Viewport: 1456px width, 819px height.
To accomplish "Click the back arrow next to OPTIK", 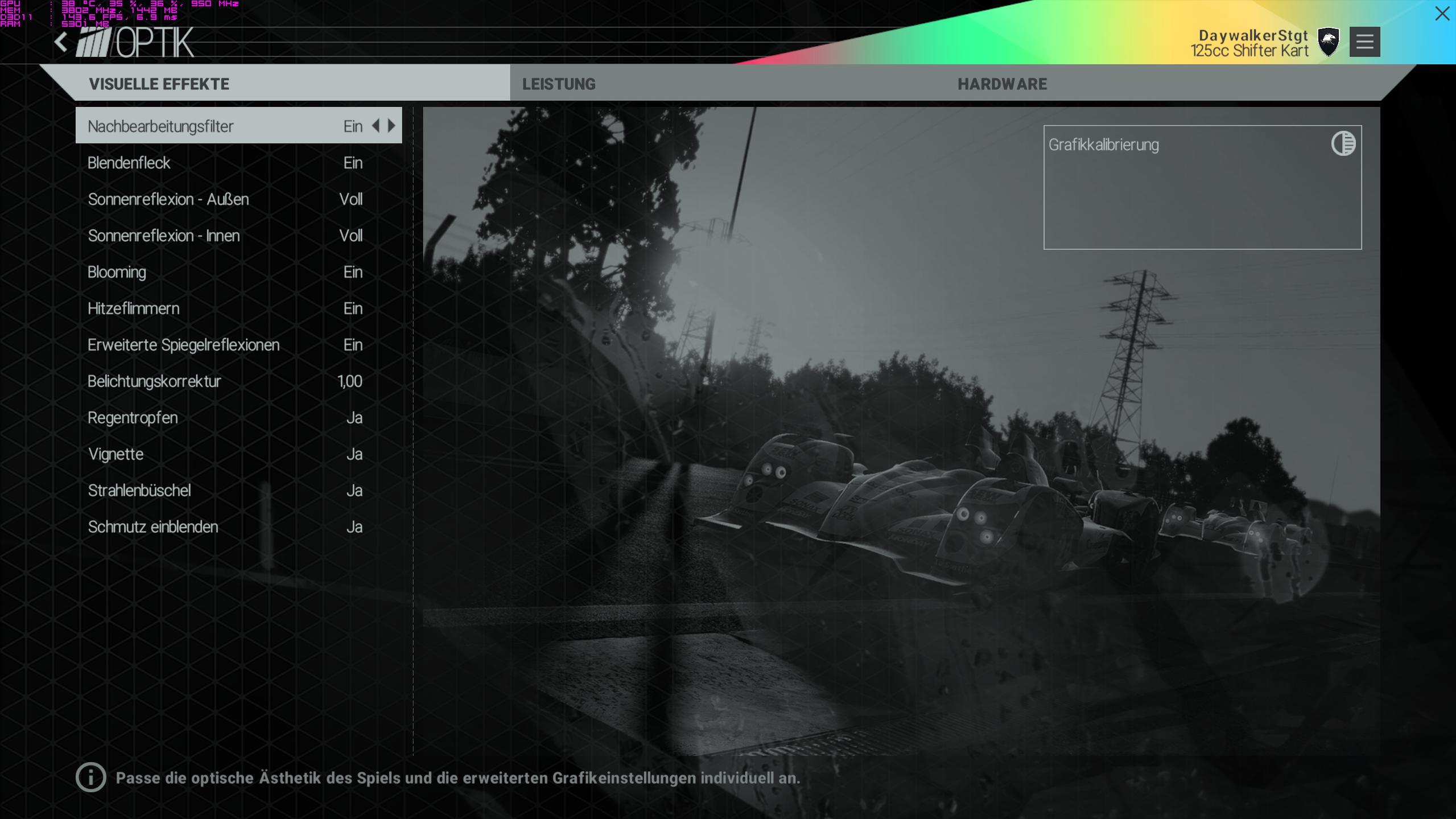I will tap(61, 42).
